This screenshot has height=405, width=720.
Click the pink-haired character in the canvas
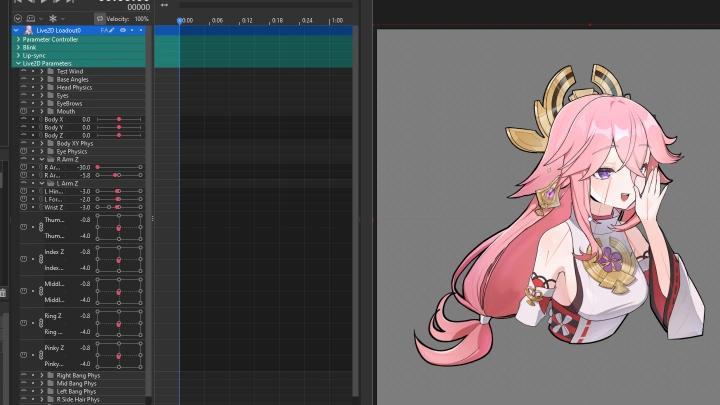point(562,216)
